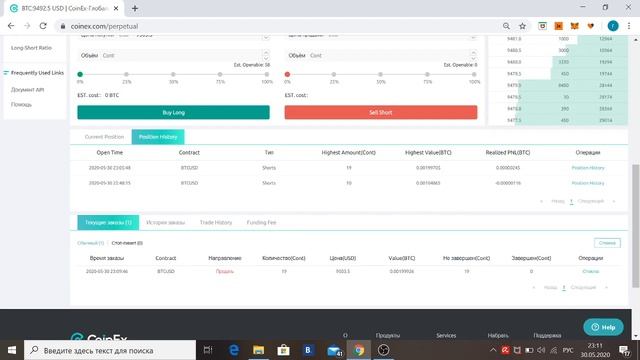Click the site padlock security icon
This screenshot has height=360, width=640.
tap(62, 26)
